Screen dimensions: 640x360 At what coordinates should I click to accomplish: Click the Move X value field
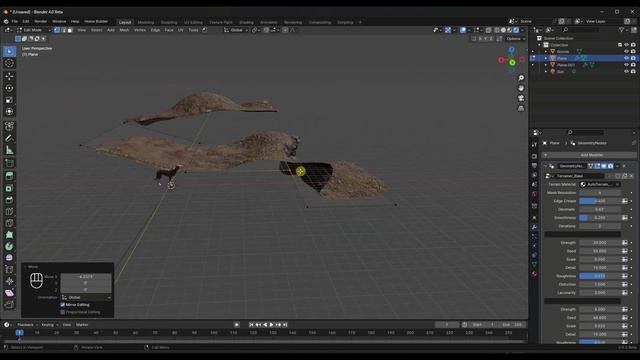(x=86, y=277)
